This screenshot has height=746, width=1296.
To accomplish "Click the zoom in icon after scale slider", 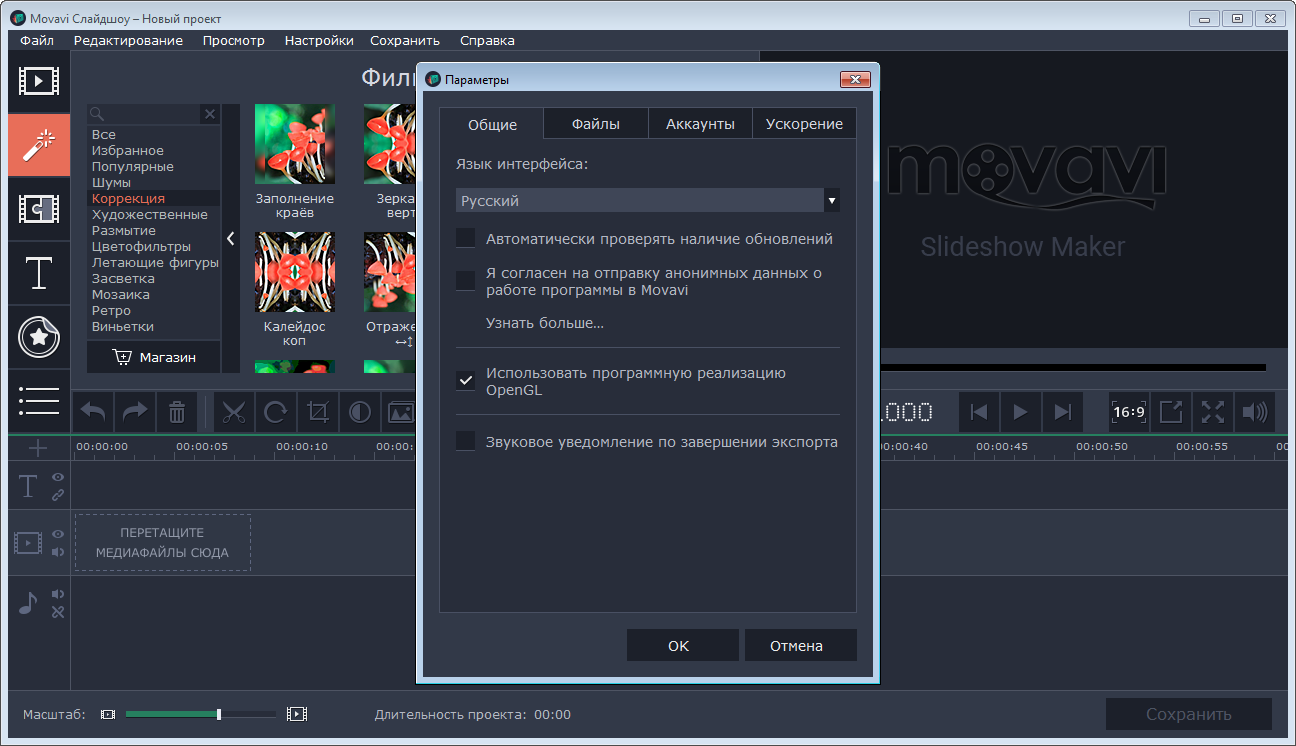I will tap(296, 714).
